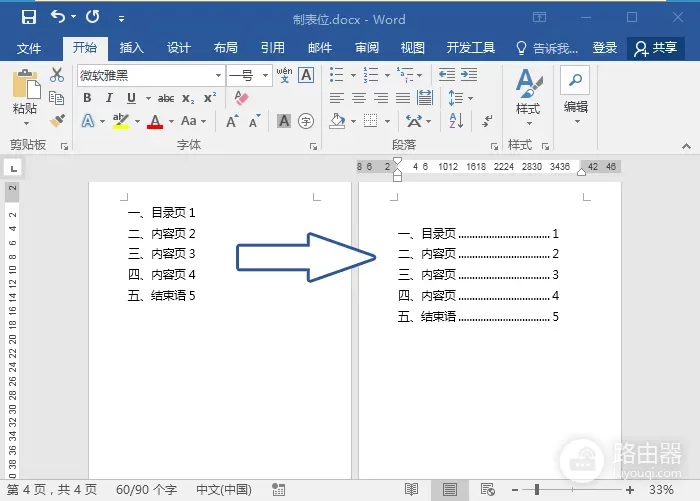Click the 共享 share button

pos(656,48)
